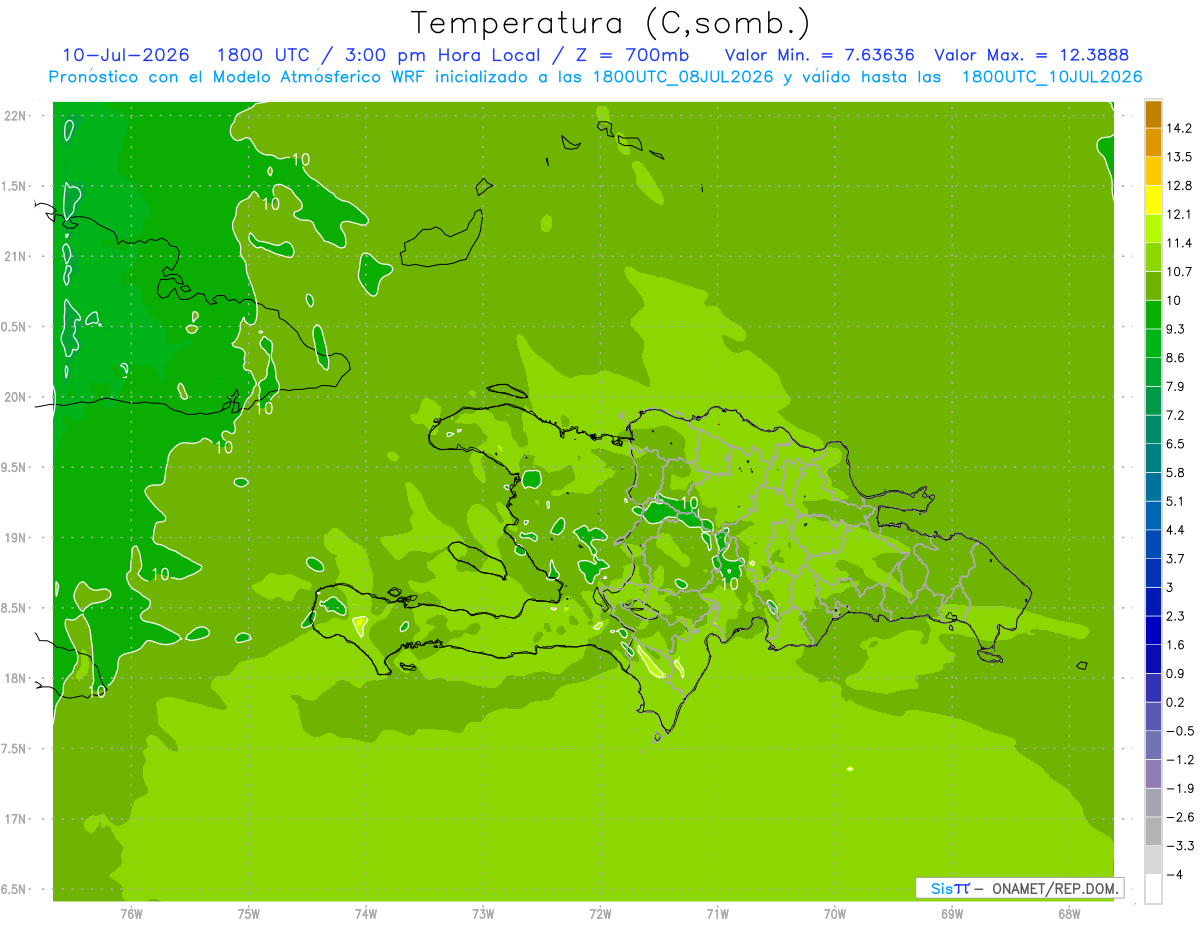Click the legend value '2.3'
The width and height of the screenshot is (1200, 927).
pos(1176,616)
